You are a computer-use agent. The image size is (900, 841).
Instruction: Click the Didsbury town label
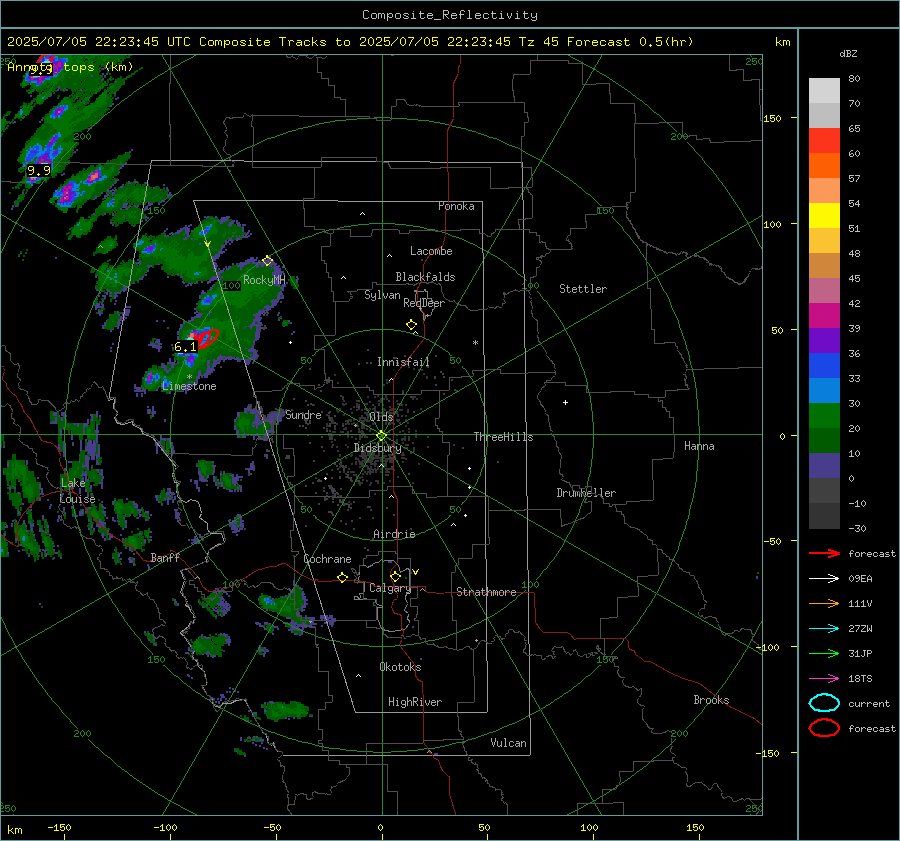pos(377,448)
